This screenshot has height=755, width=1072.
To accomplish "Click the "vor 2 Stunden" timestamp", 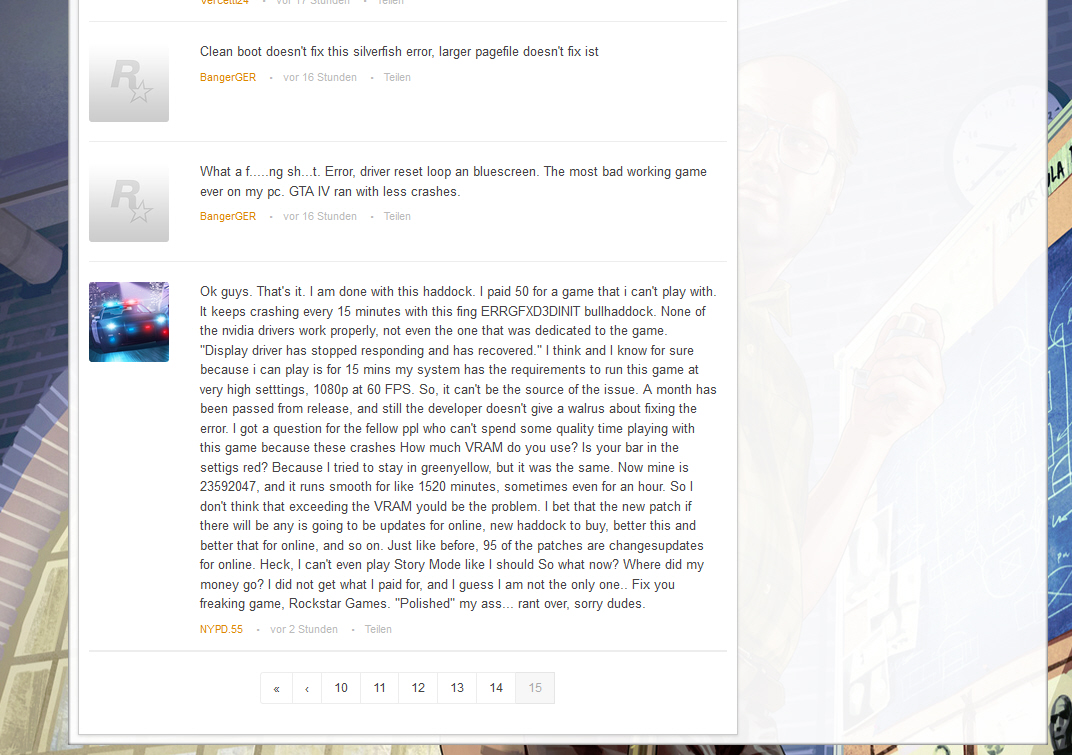I will click(x=304, y=629).
